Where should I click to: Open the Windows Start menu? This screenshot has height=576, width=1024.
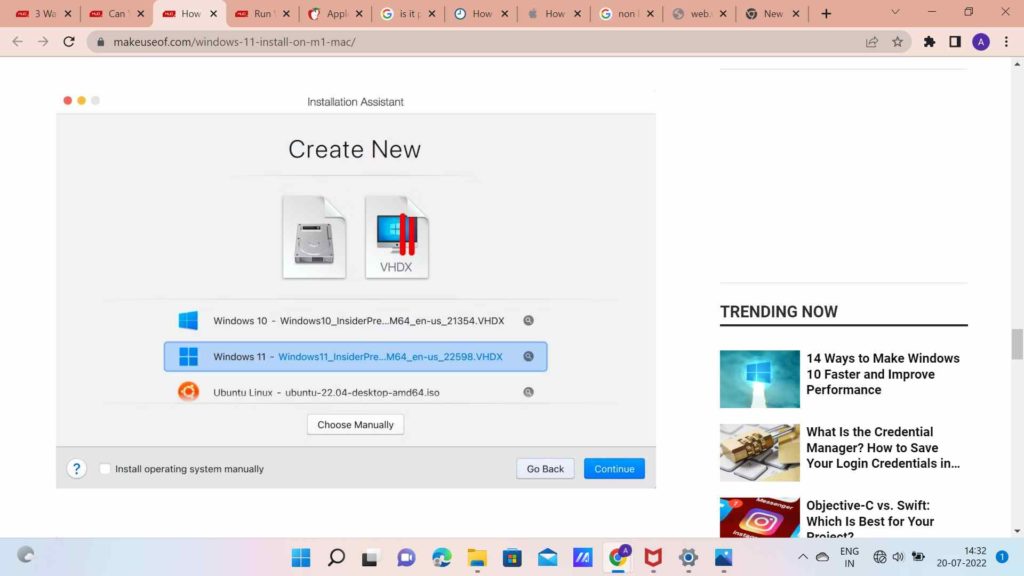pyautogui.click(x=301, y=557)
